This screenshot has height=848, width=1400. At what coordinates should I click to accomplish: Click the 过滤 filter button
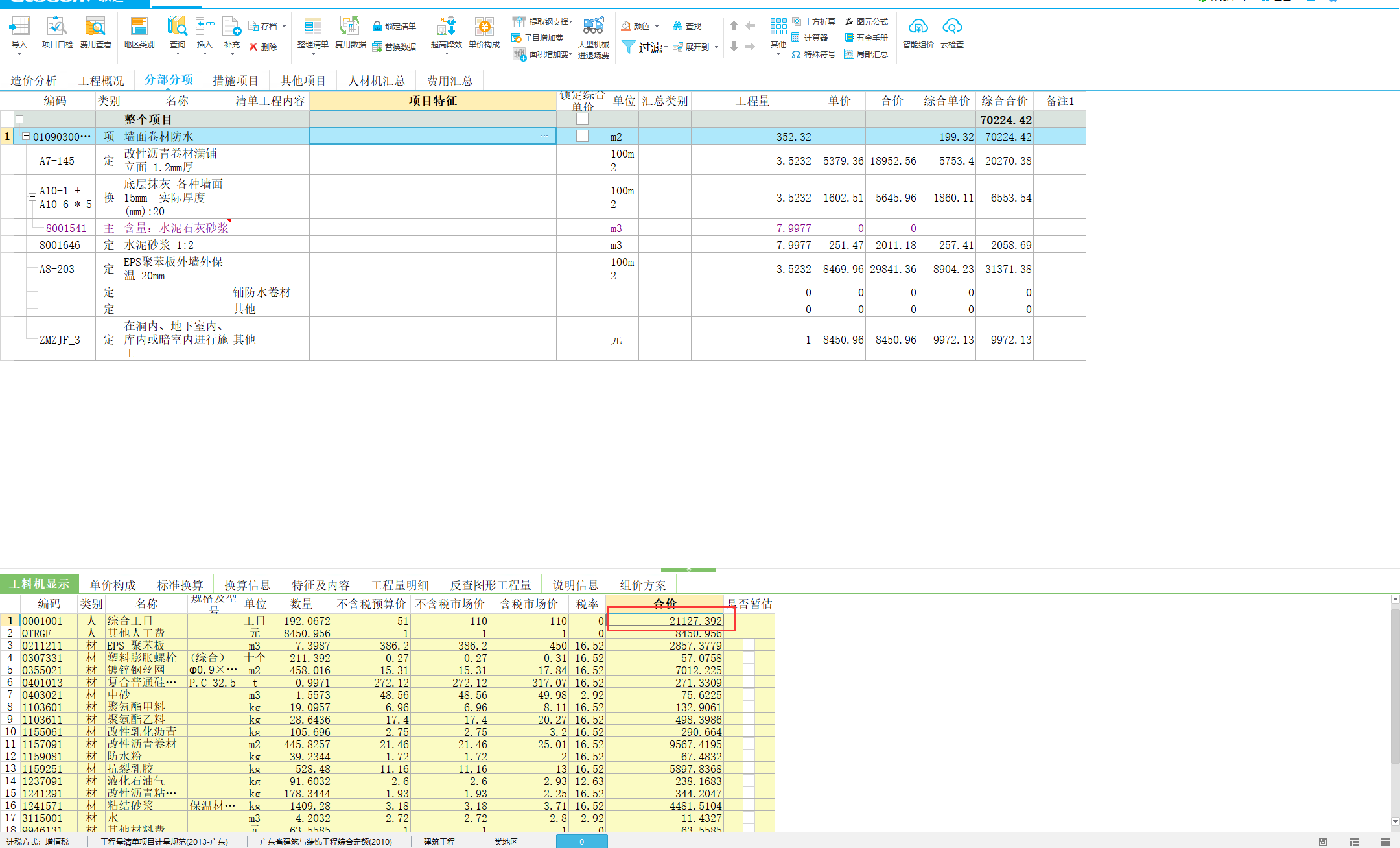pyautogui.click(x=644, y=47)
